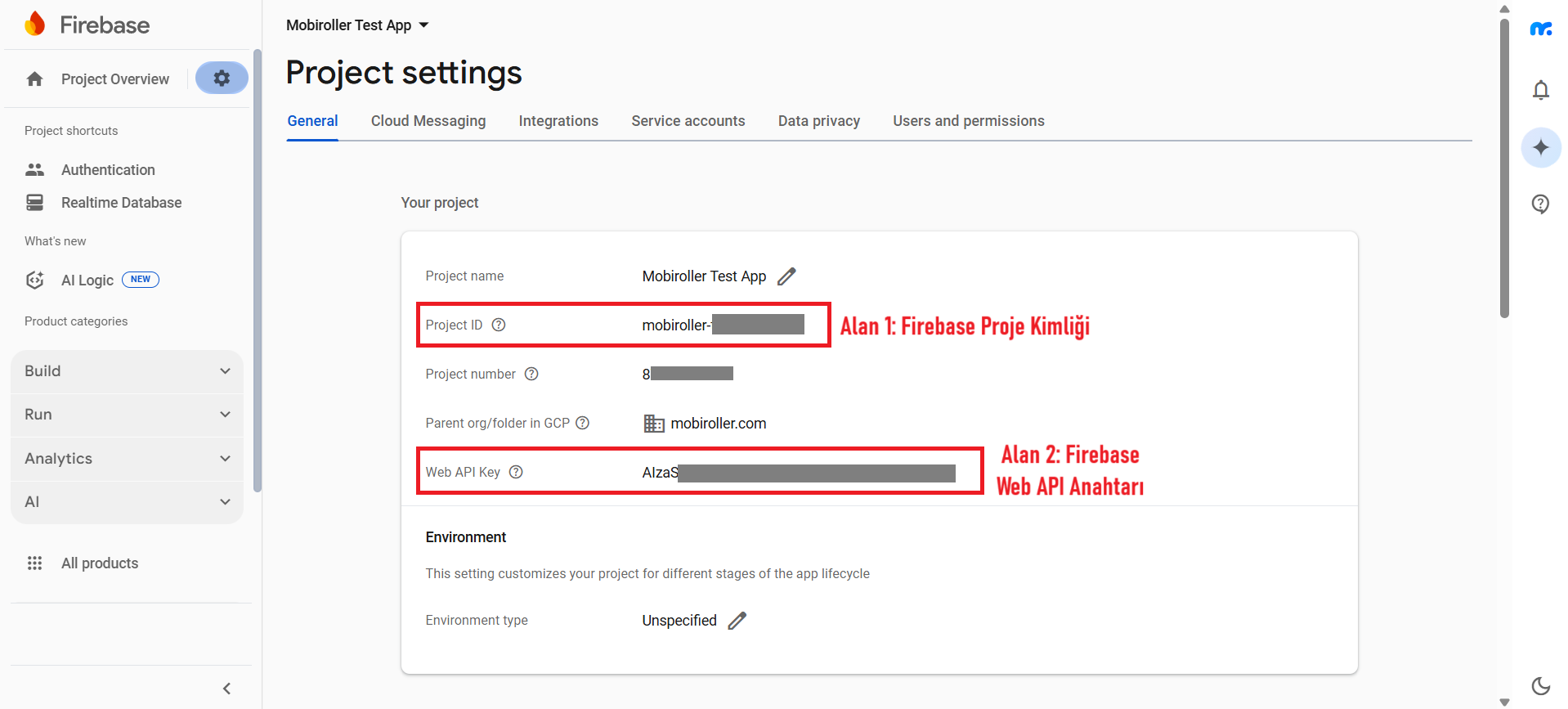The width and height of the screenshot is (1568, 709).
Task: Click the Authentication people icon
Action: click(34, 169)
